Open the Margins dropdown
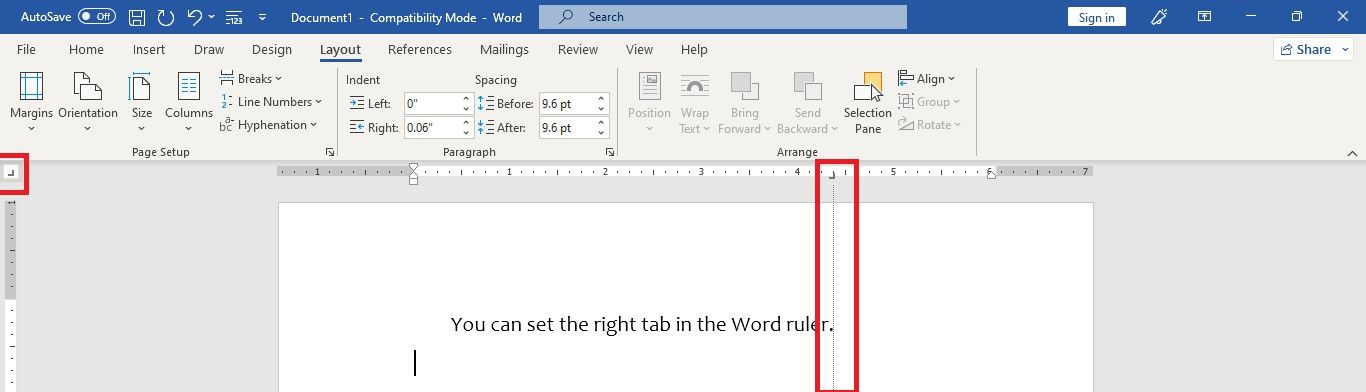 pyautogui.click(x=31, y=102)
